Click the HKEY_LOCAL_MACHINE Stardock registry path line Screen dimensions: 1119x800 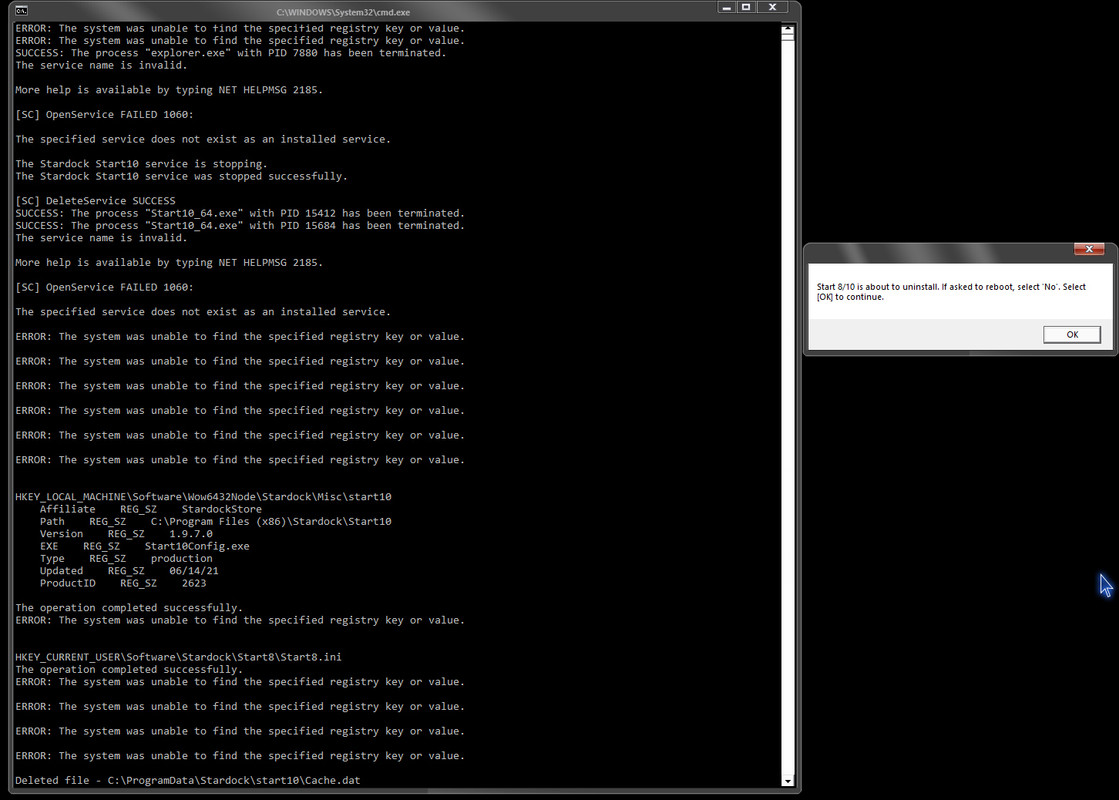[x=203, y=497]
